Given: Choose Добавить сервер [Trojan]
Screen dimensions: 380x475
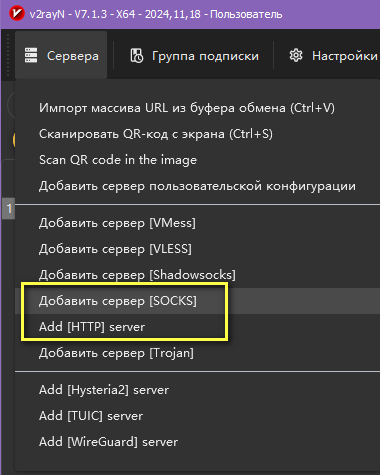Looking at the screenshot, I should pyautogui.click(x=197, y=353).
